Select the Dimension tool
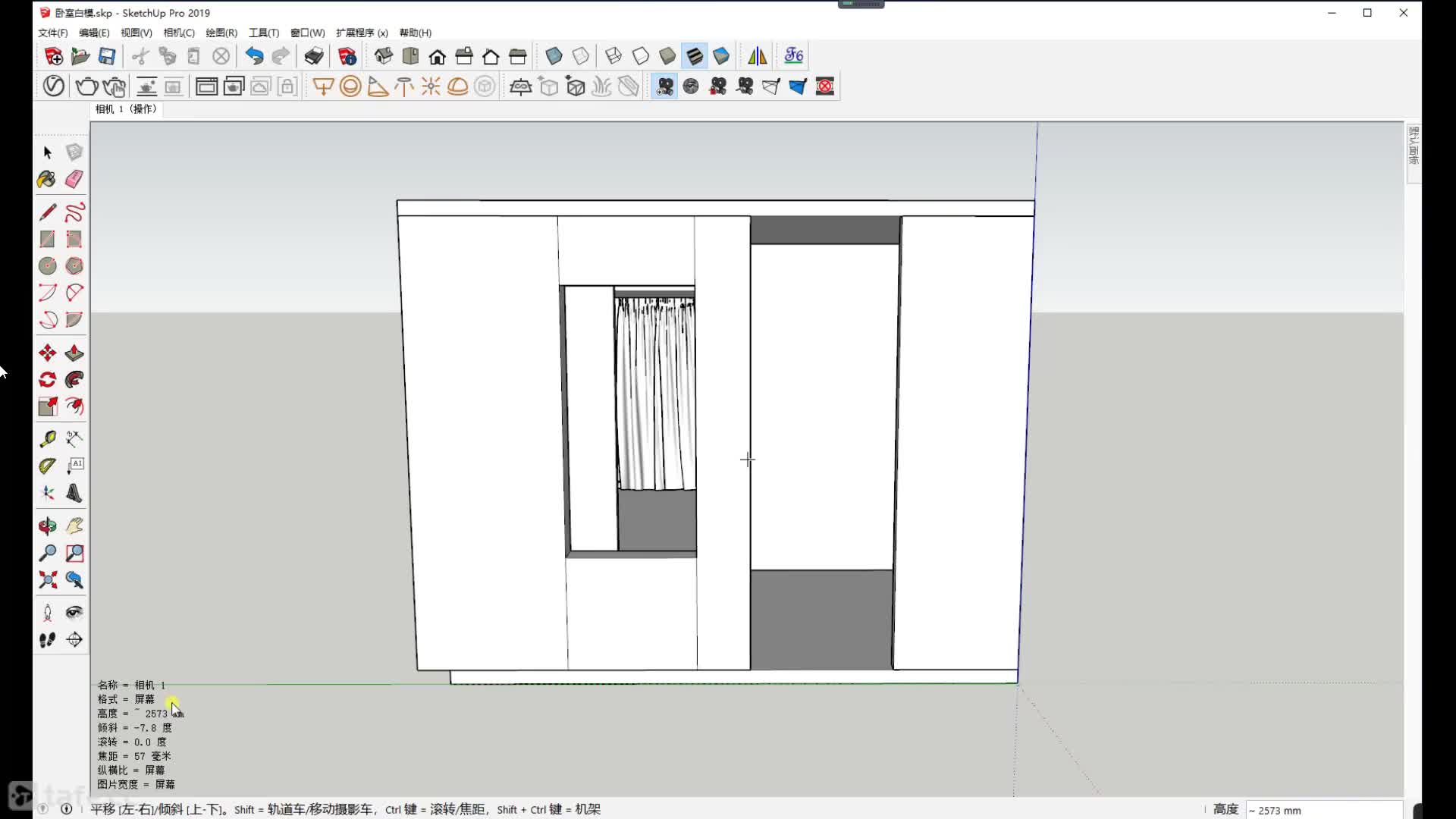1456x819 pixels. click(74, 439)
